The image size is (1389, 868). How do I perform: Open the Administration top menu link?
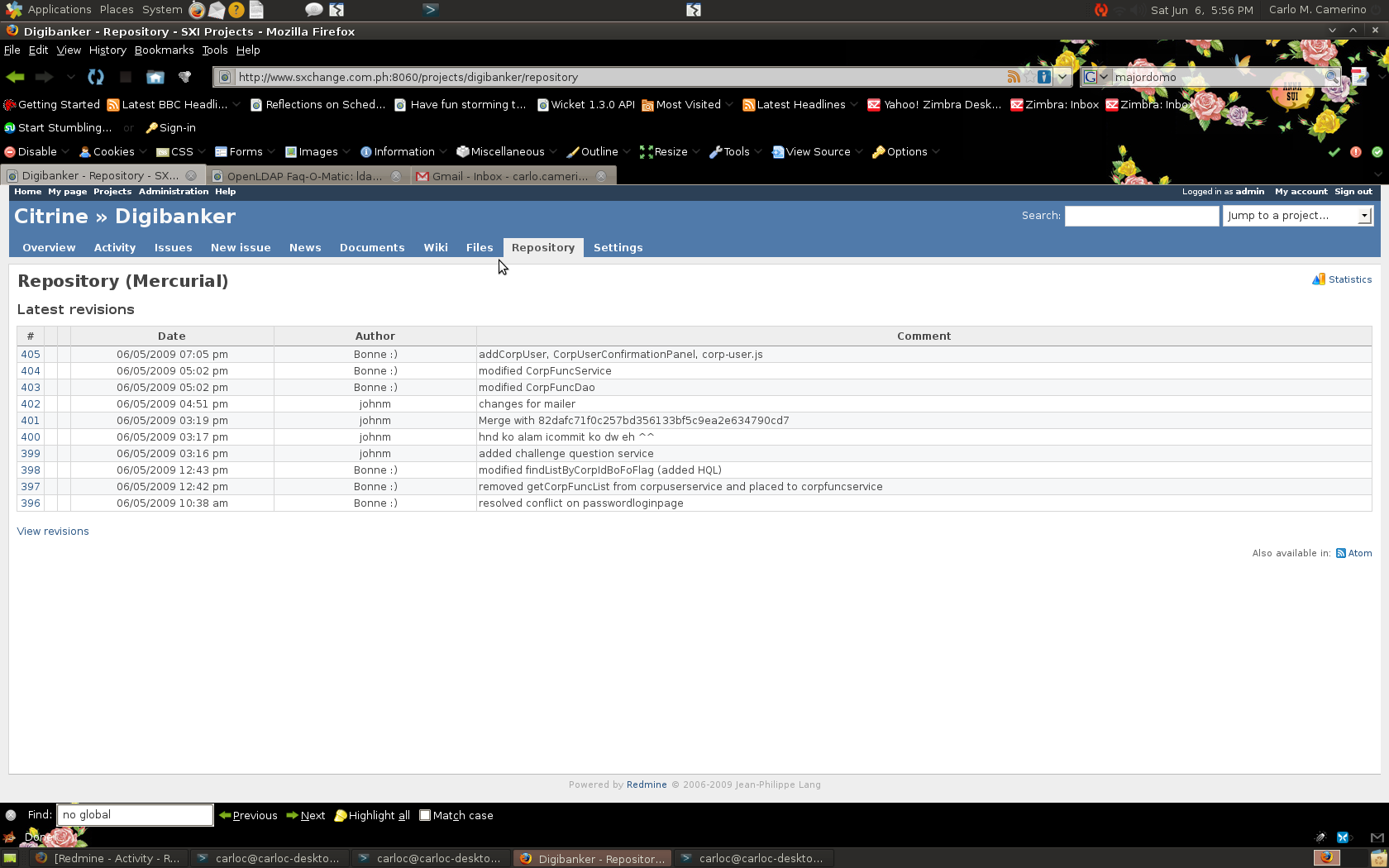(x=174, y=192)
